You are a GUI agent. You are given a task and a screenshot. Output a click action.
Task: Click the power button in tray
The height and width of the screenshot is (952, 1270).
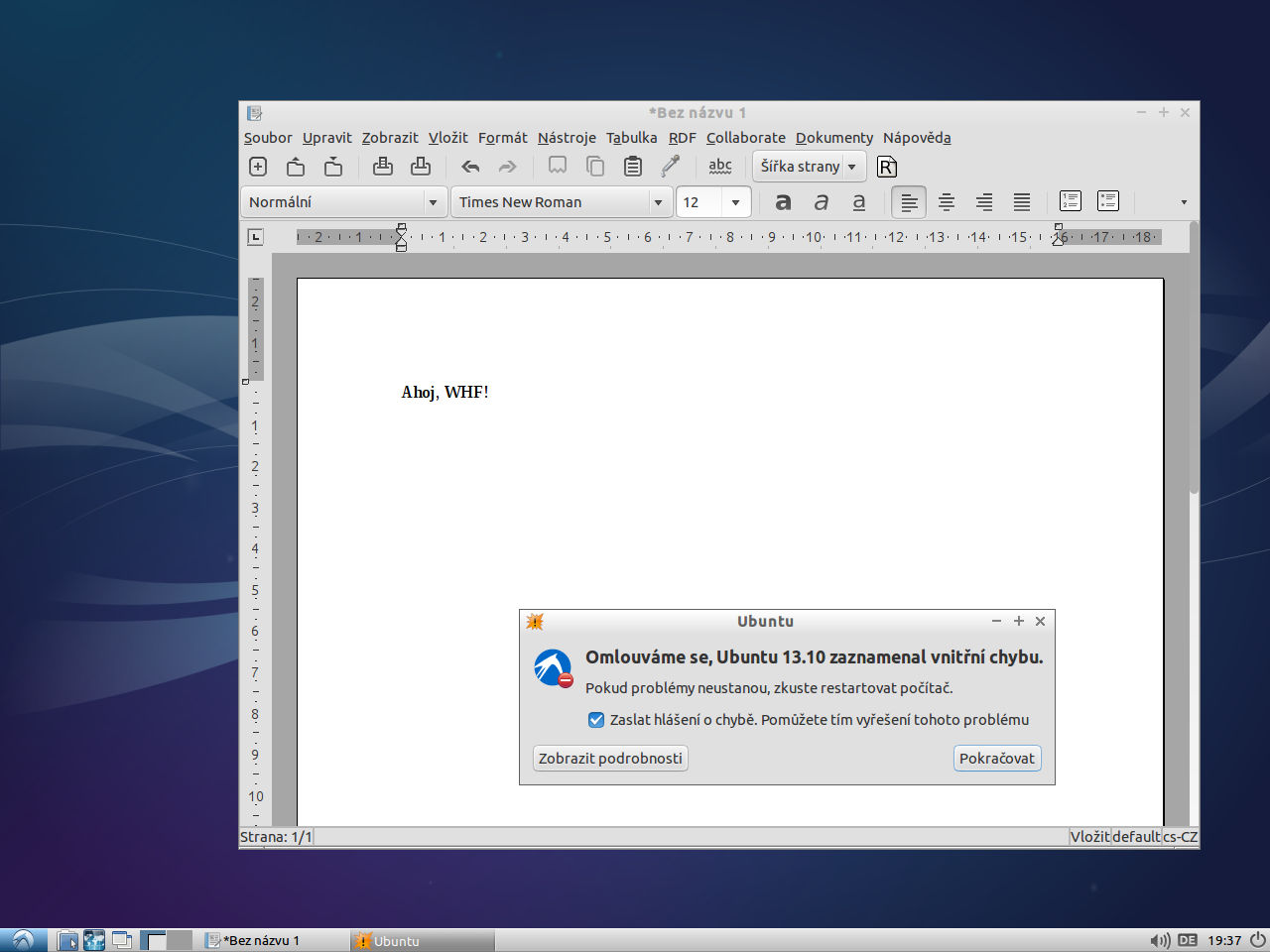coord(1257,940)
